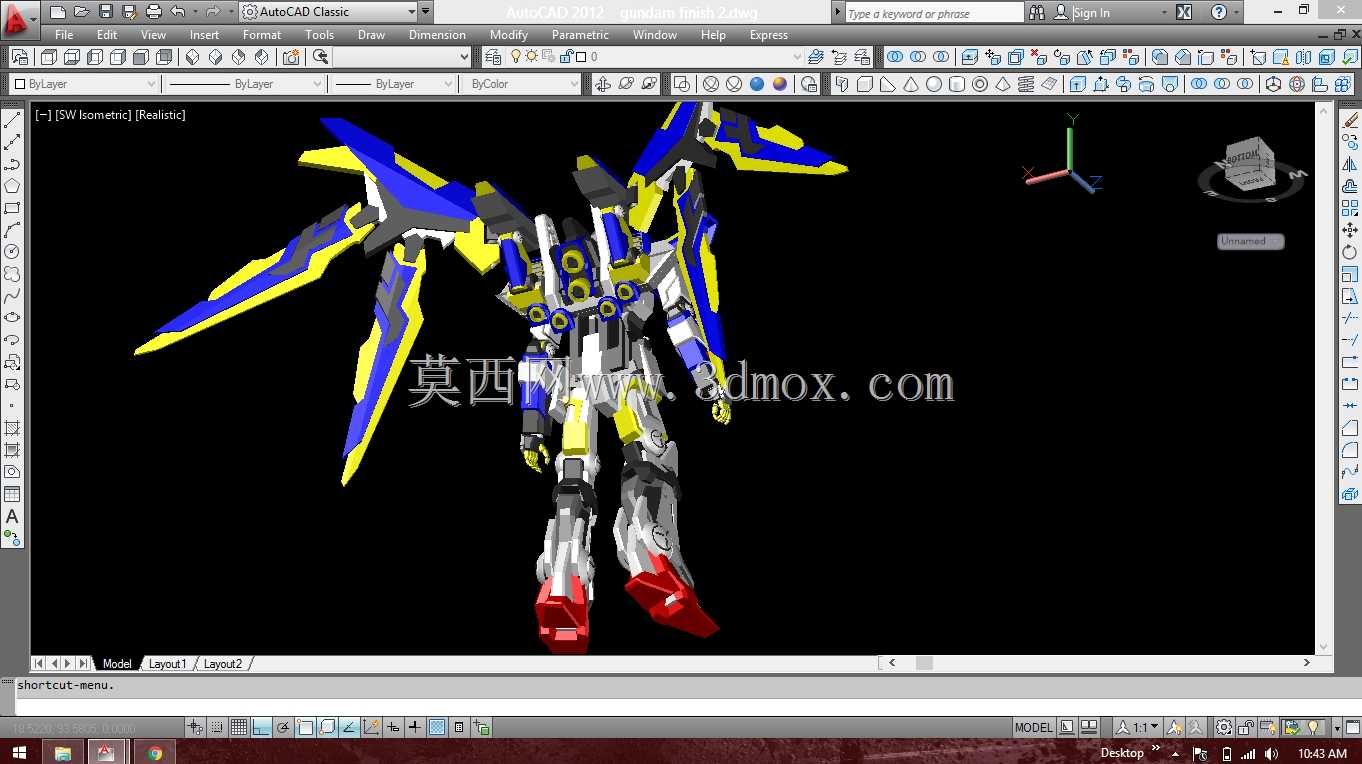This screenshot has height=764, width=1362.
Task: Select the Move tool in Modify toolbar
Action: (x=1350, y=230)
